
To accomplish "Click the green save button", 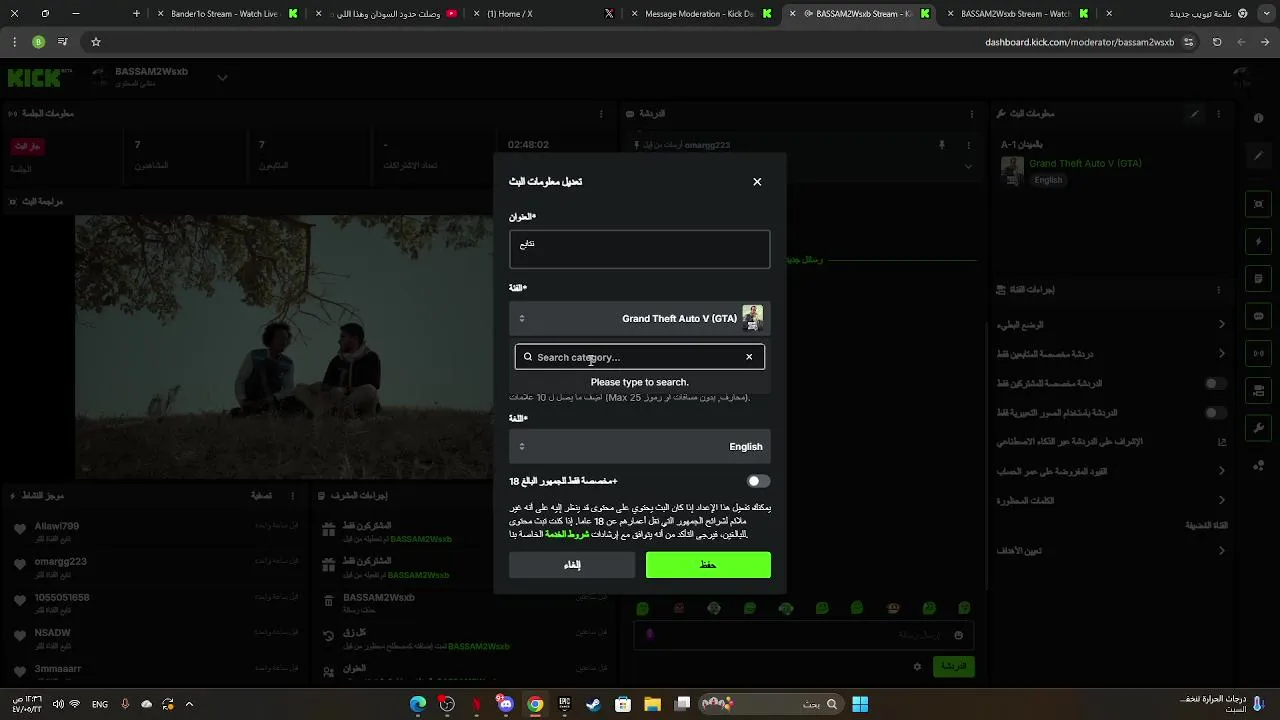I will pos(708,565).
